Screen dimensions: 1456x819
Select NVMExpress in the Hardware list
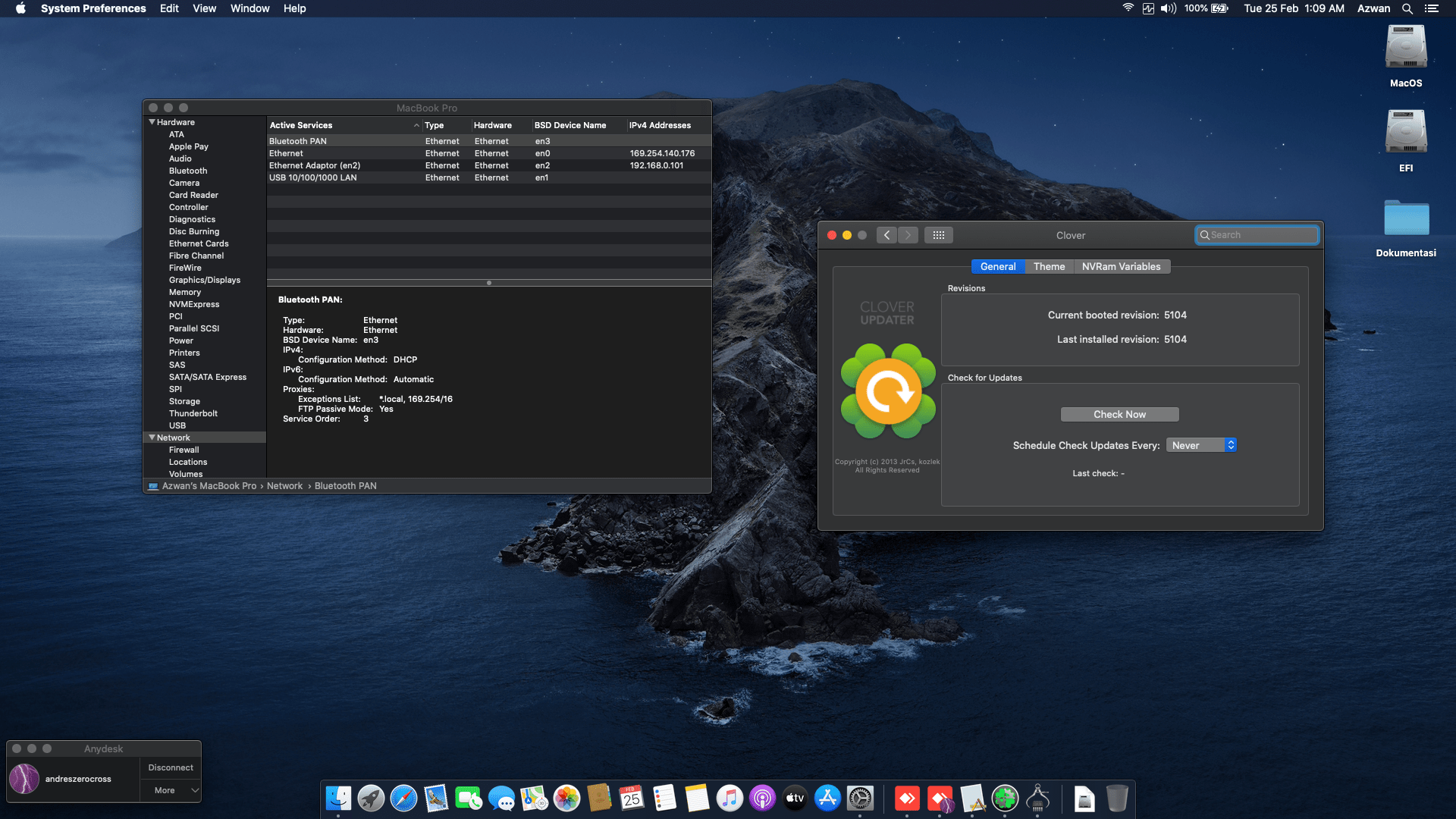pyautogui.click(x=194, y=304)
